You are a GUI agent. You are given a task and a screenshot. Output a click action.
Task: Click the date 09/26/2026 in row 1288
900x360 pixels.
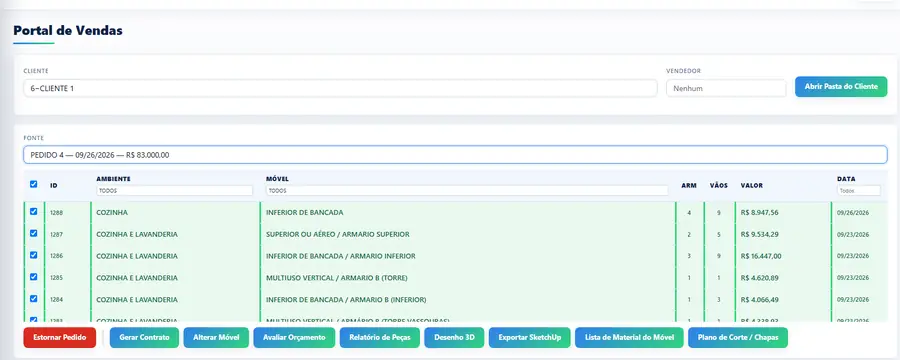(853, 212)
